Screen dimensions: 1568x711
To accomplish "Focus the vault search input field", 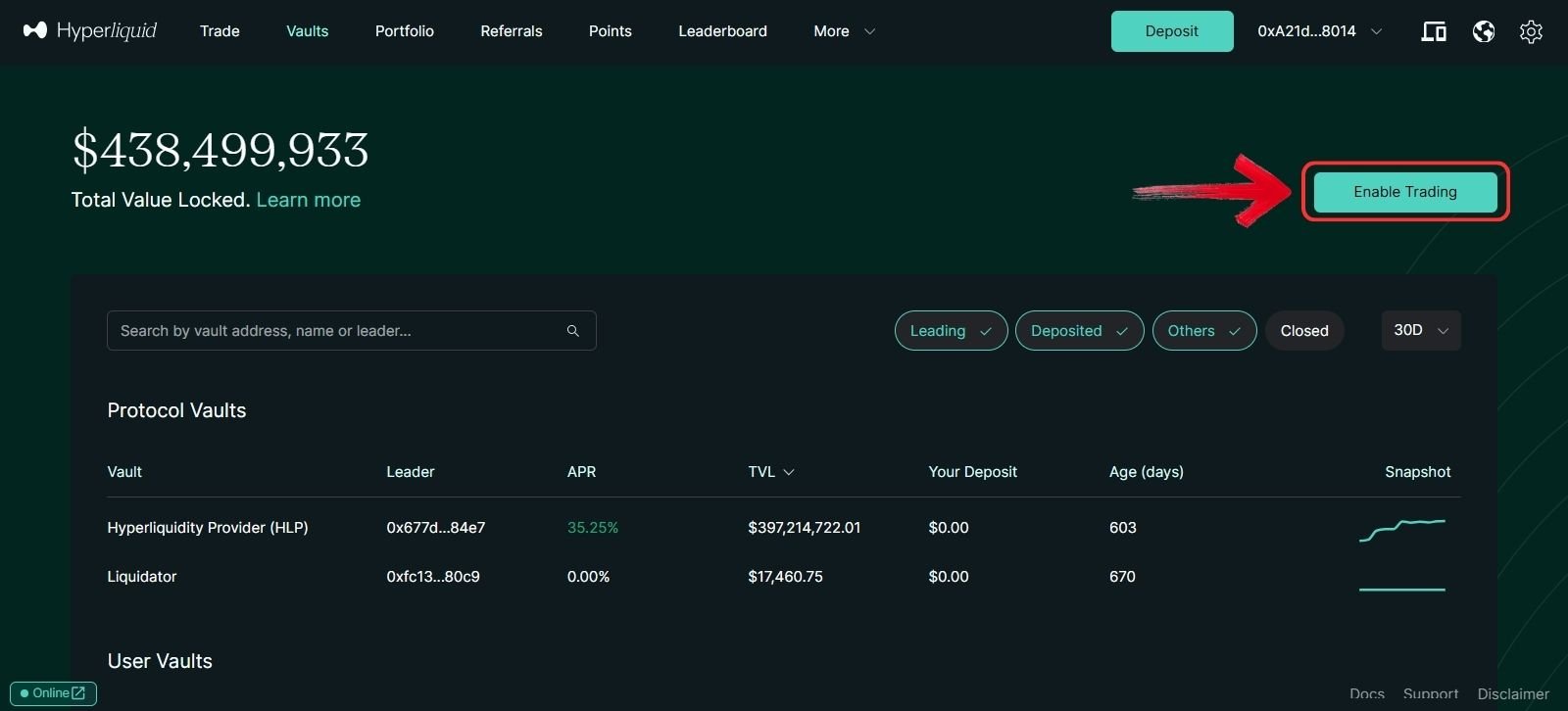I will (x=352, y=331).
